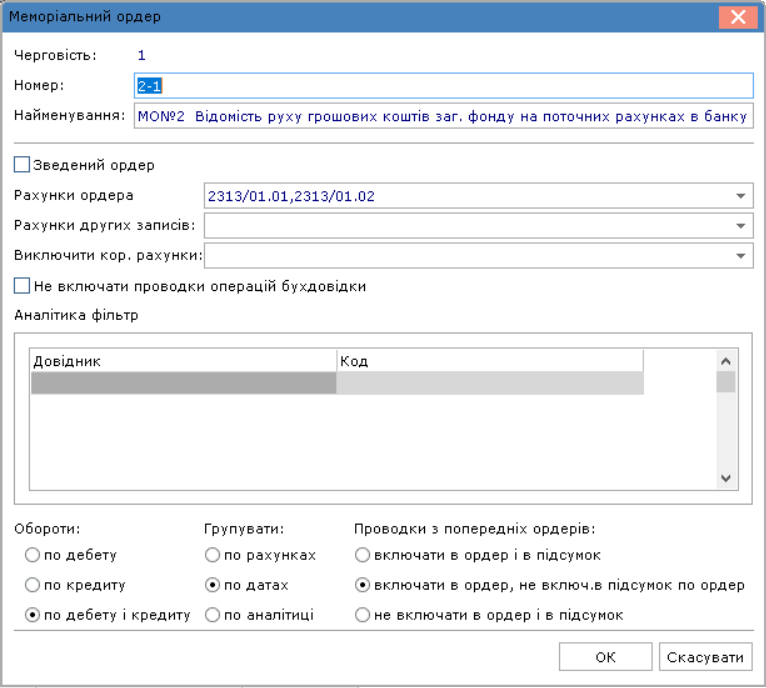Select Обороти по дебету radio button
The image size is (766, 688).
click(32, 555)
